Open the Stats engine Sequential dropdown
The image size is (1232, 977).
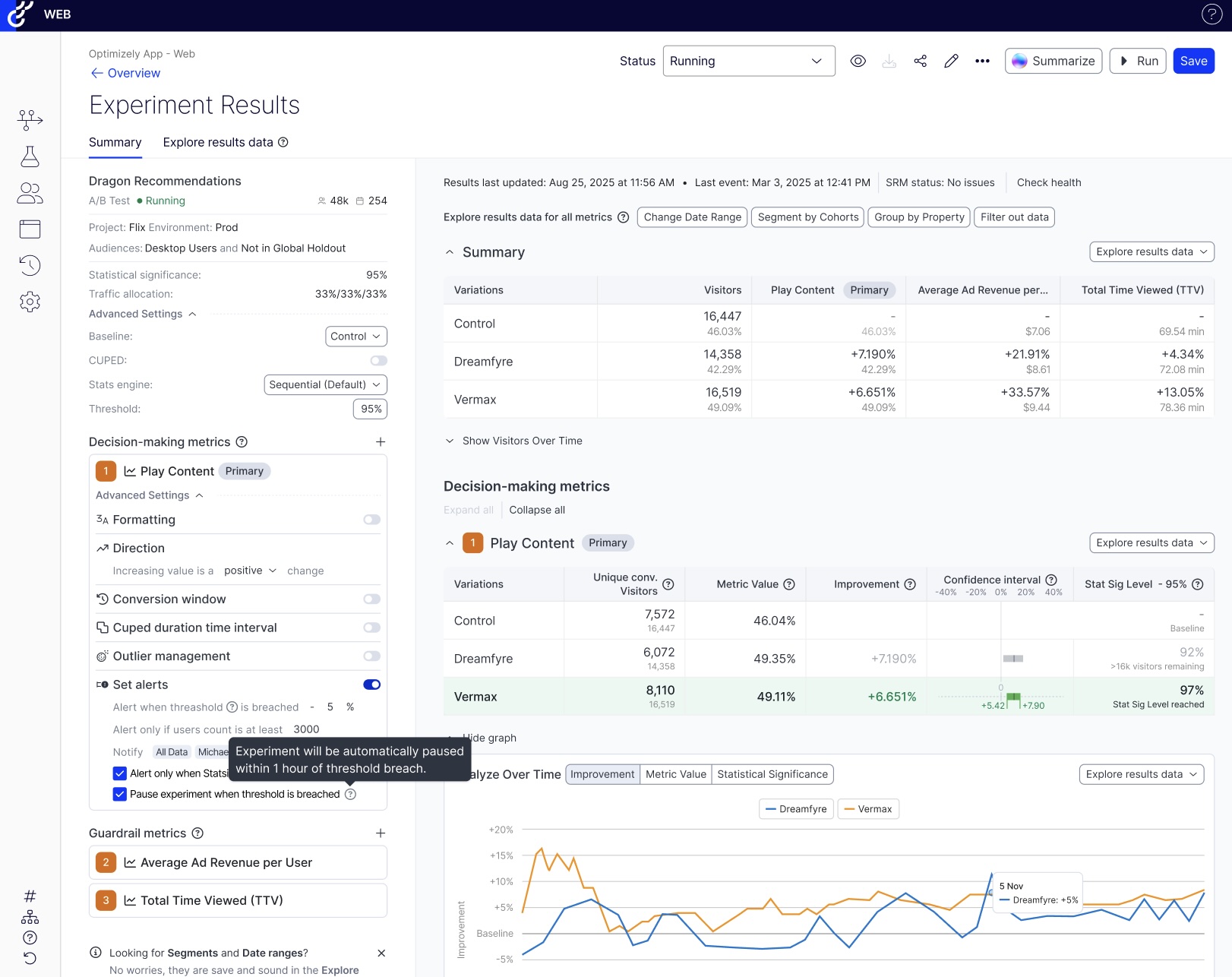[325, 385]
